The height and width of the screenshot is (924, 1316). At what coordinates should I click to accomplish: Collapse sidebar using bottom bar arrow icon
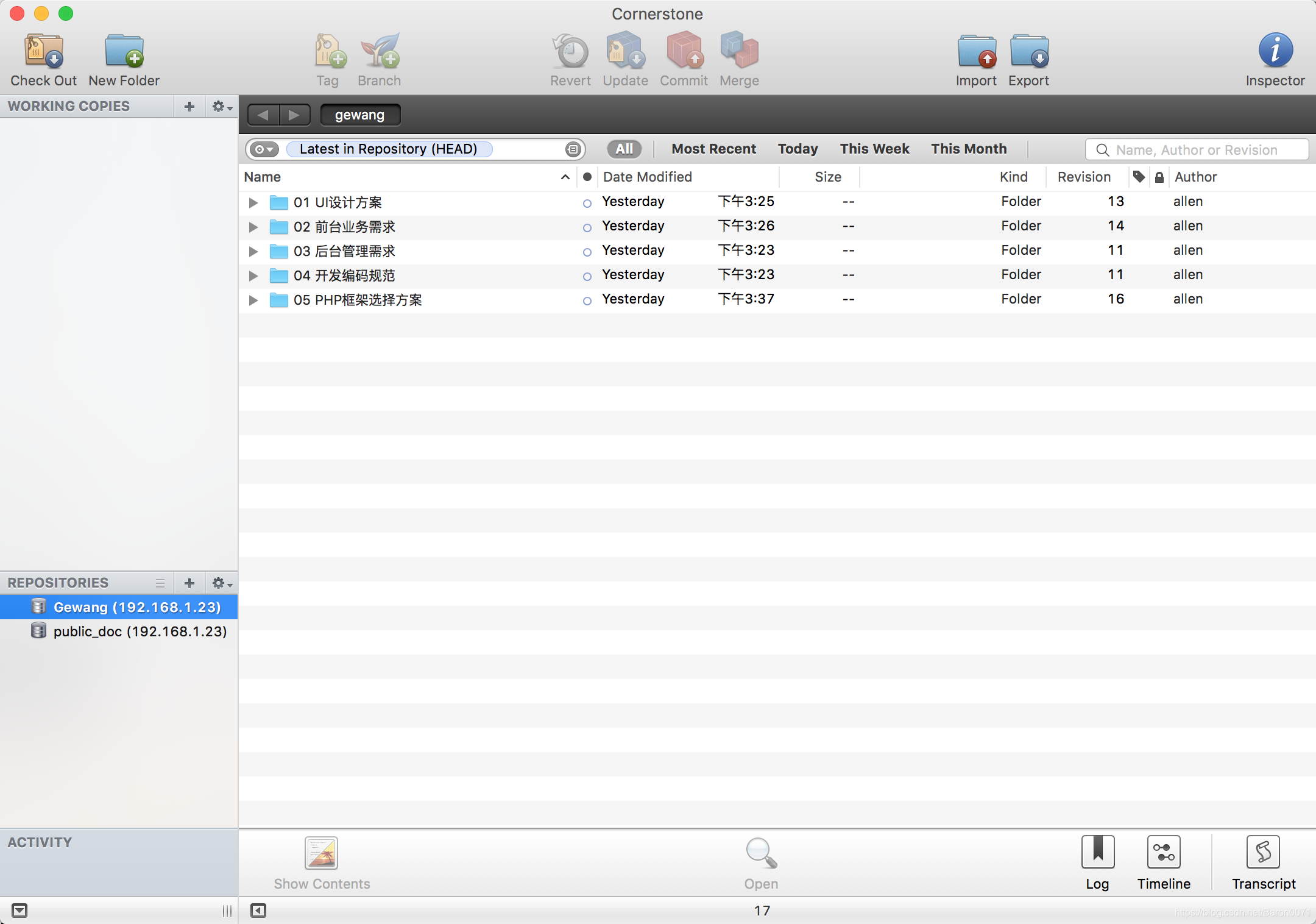click(x=258, y=911)
